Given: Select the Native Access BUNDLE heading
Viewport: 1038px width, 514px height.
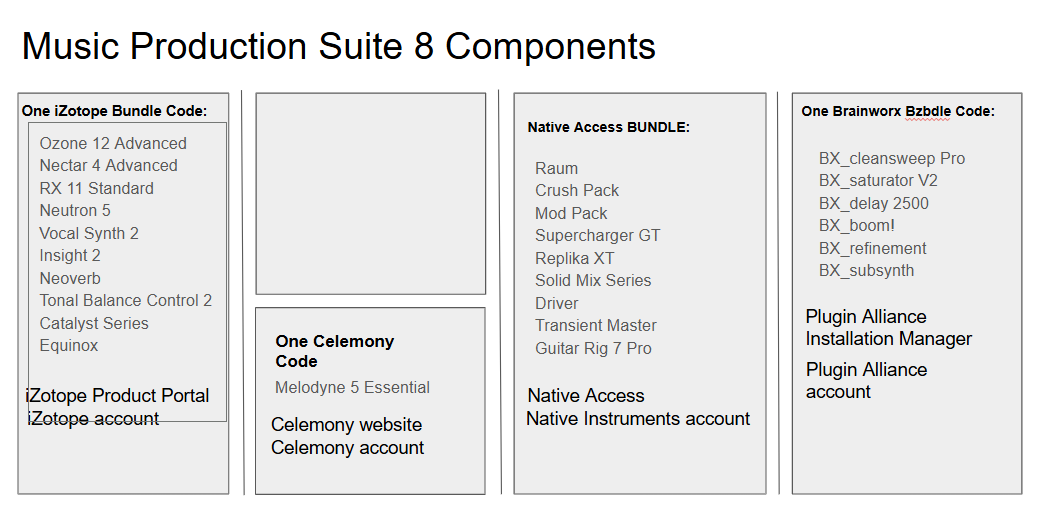Looking at the screenshot, I should pos(608,127).
